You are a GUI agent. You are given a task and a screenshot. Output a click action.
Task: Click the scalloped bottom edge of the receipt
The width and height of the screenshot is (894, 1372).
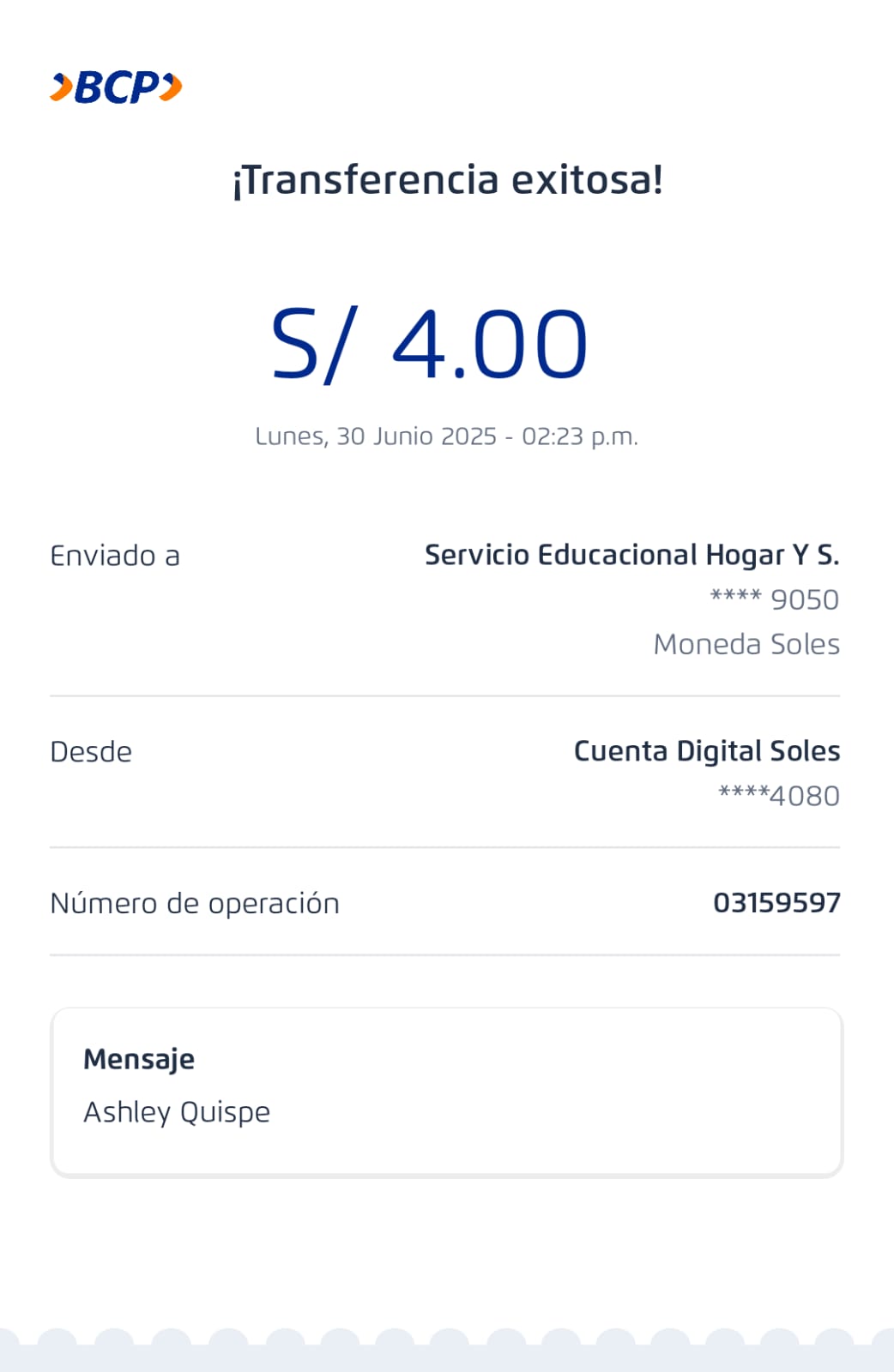[x=447, y=1350]
